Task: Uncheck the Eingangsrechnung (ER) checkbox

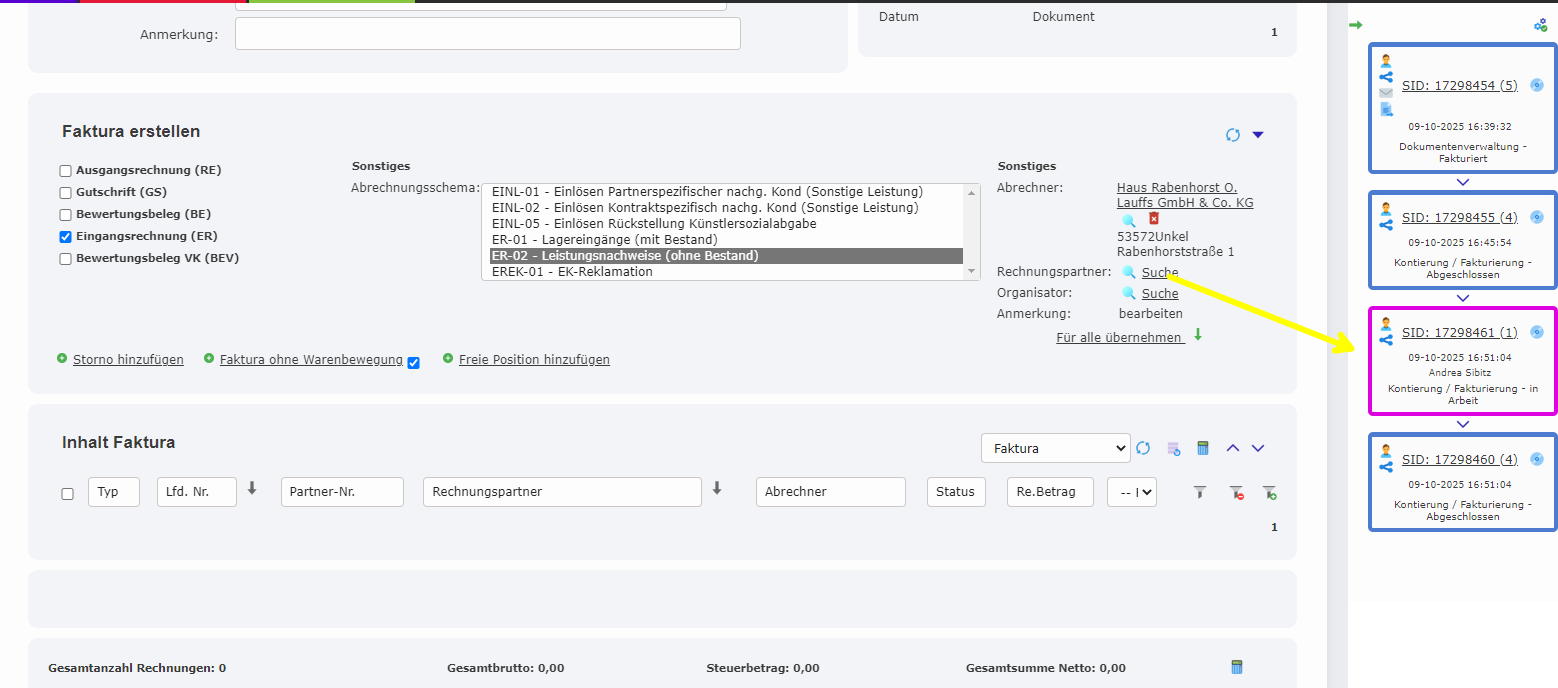Action: coord(66,237)
